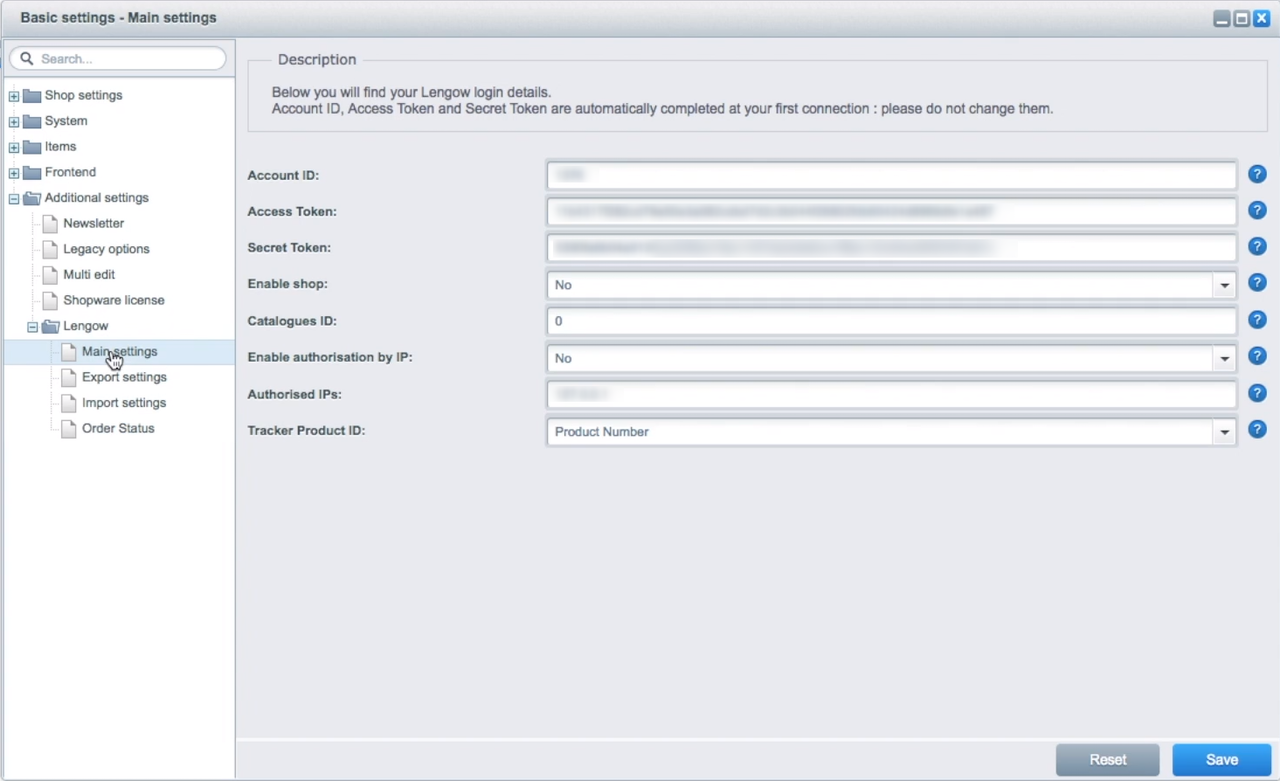Click the Save button

tap(1221, 760)
